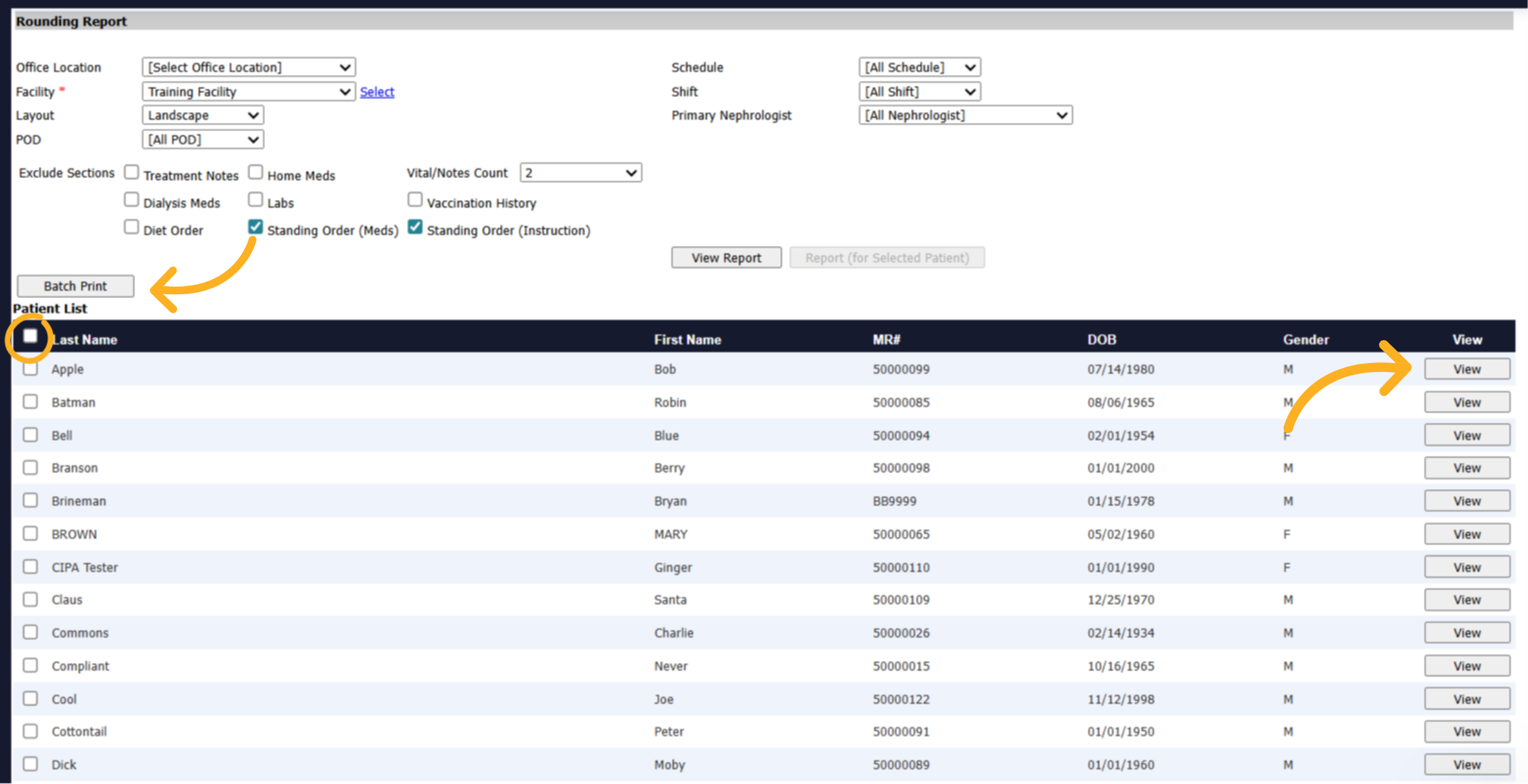1528x784 pixels.
Task: Click View button for Cool Joe
Action: [x=1467, y=699]
